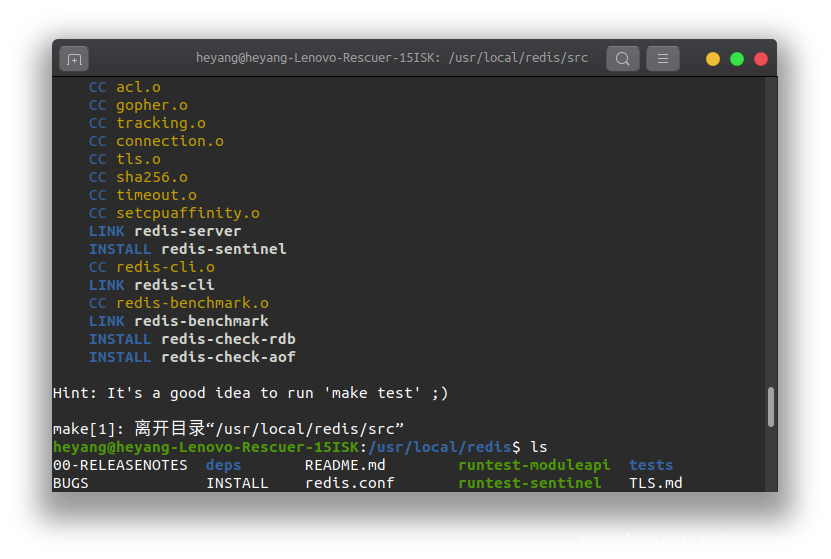Screen dimensions: 831x559
Task: Select 'redis.conf' in the listing
Action: 350,483
